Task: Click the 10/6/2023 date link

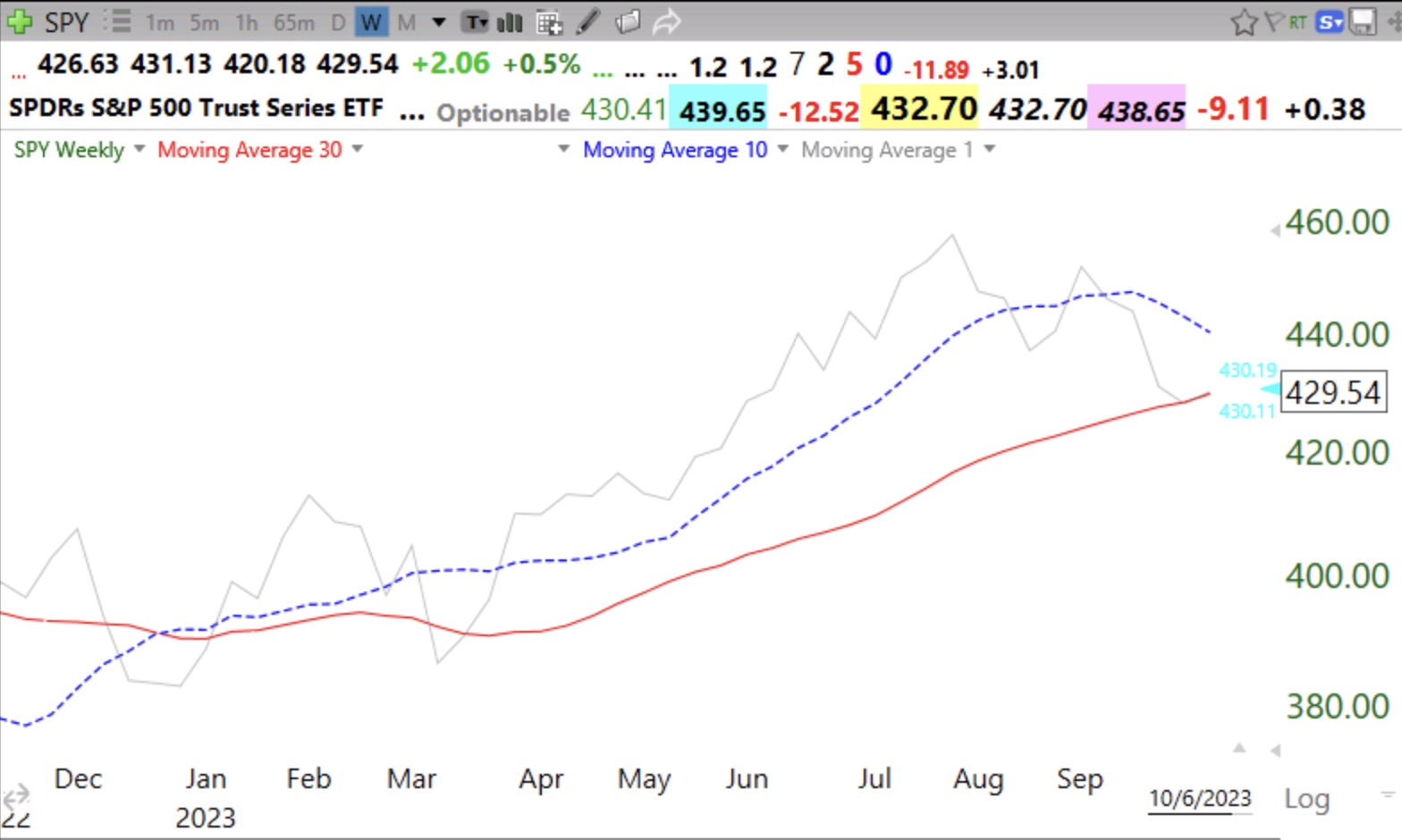Action: 1200,798
